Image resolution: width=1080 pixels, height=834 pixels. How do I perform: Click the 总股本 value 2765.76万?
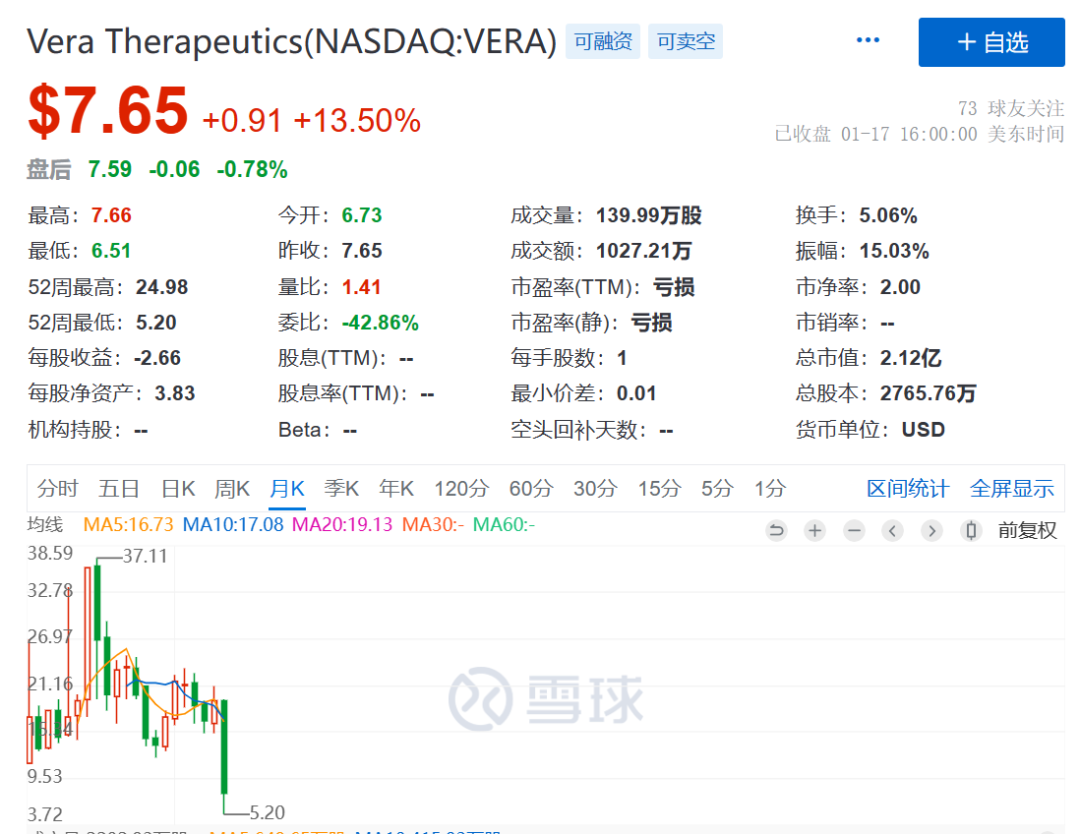928,393
